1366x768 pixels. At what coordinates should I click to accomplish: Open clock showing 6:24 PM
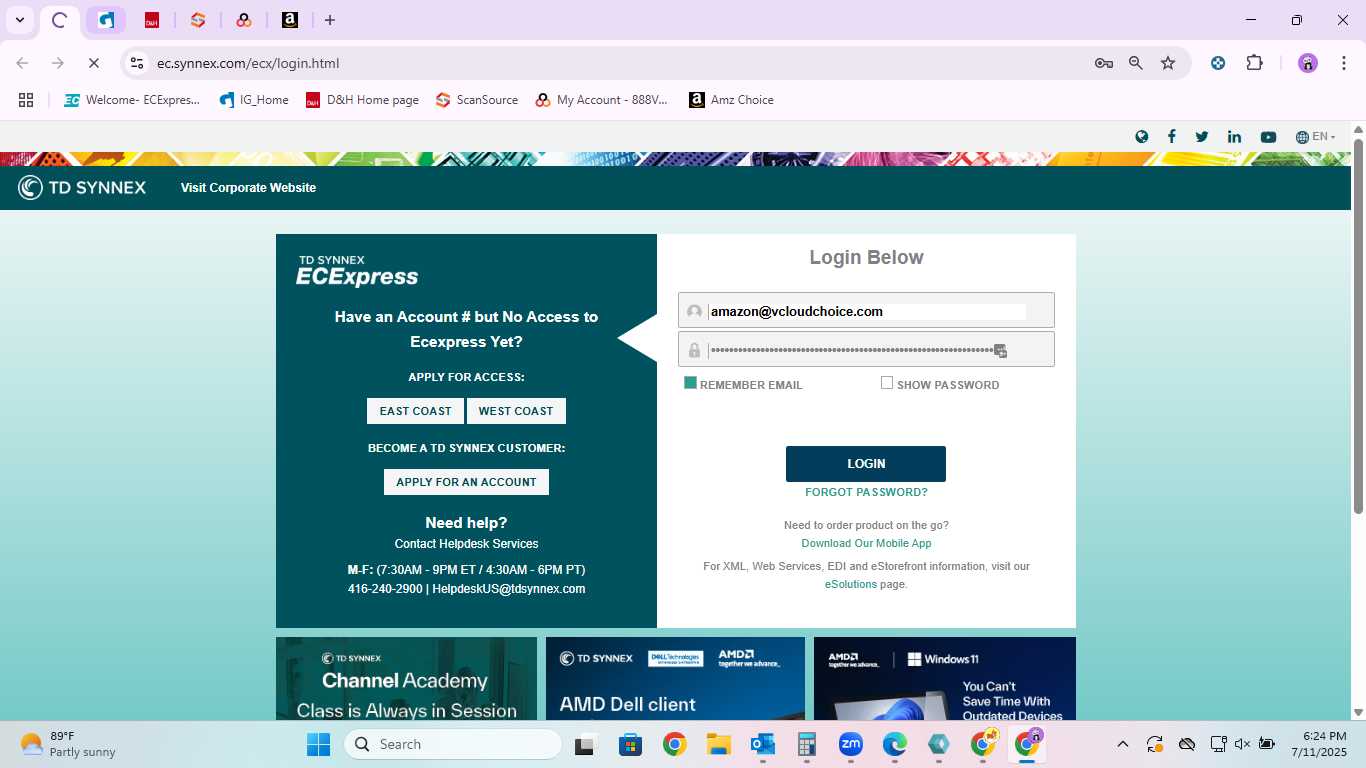click(1318, 744)
